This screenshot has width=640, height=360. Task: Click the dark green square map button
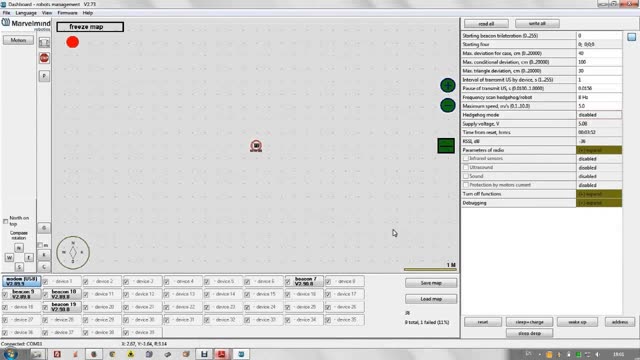point(446,146)
